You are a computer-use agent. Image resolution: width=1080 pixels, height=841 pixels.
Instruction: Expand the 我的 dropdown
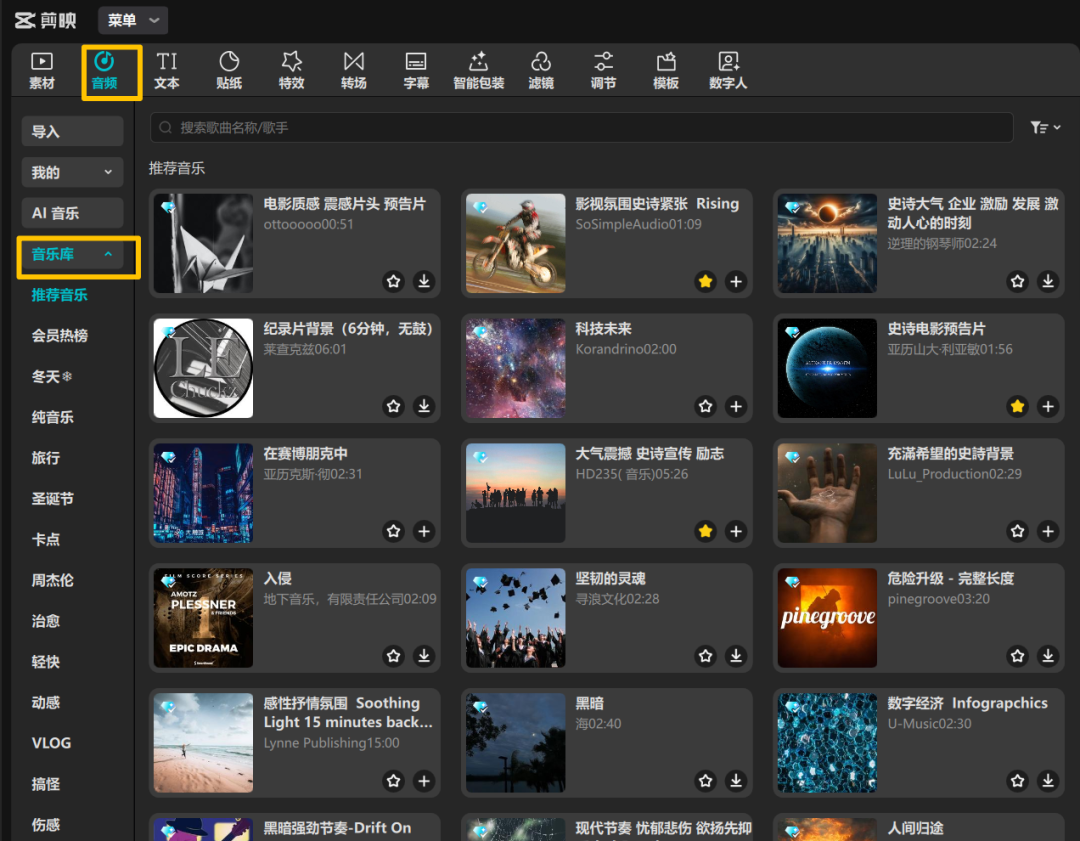72,172
